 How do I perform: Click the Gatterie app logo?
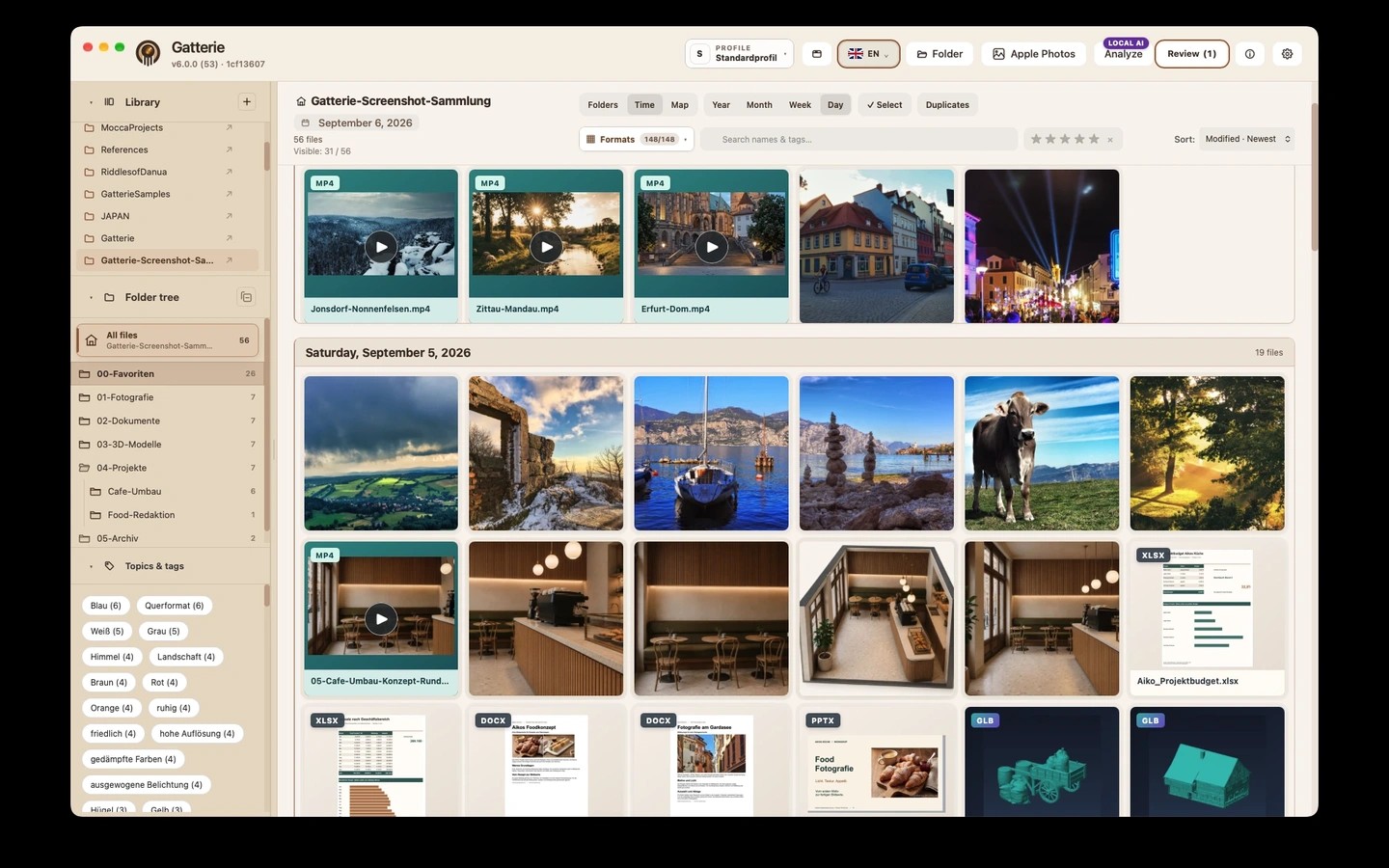click(x=148, y=53)
